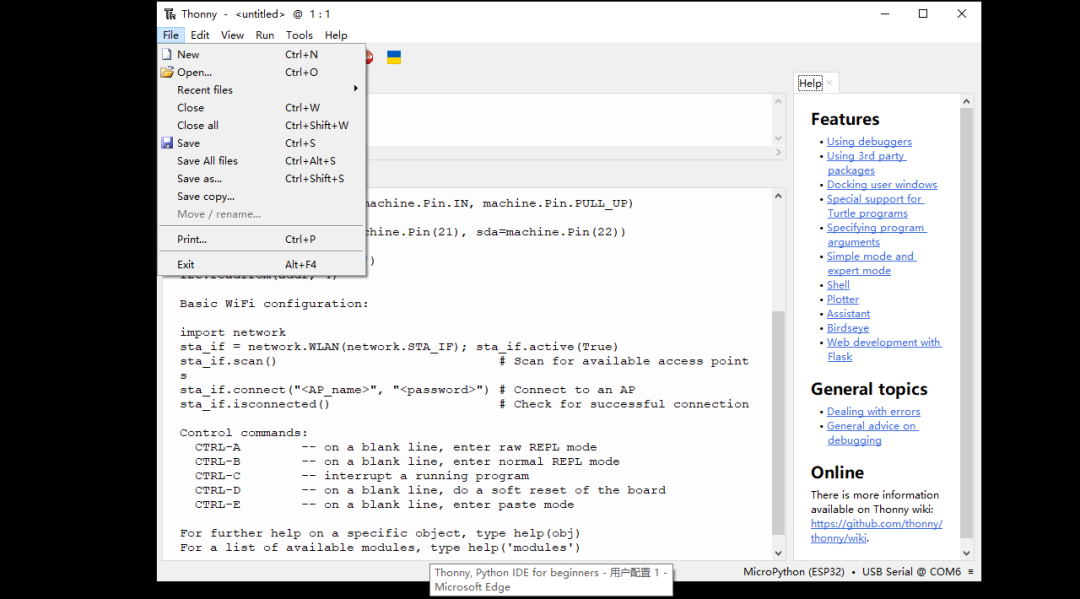
Task: Open the github.com/thonny wiki URL
Action: point(876,531)
